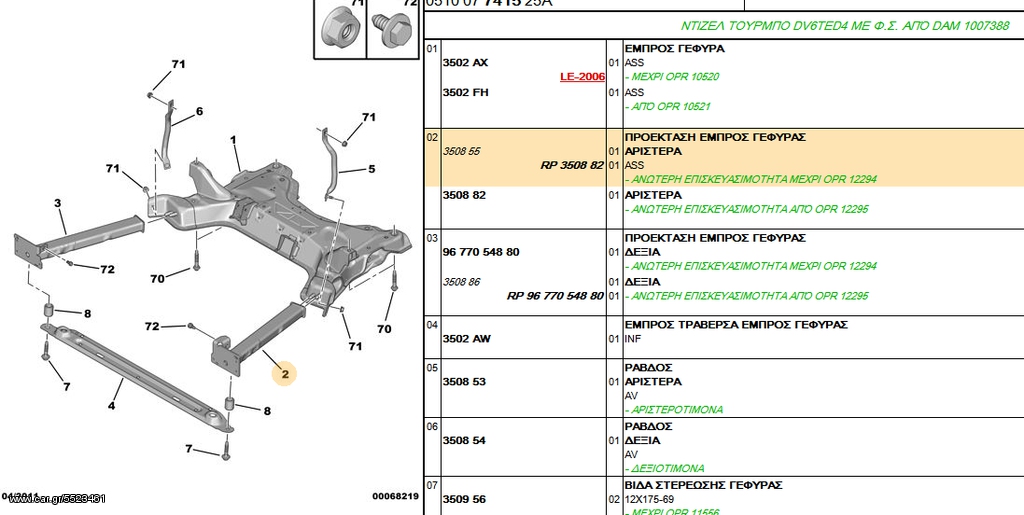
Task: Click row 03 ΠΡΟΕΚΤΑΣΗ ΕΜΠΡΟΣ ΓΕΦΥΡΑΣ heading
Action: coord(715,238)
